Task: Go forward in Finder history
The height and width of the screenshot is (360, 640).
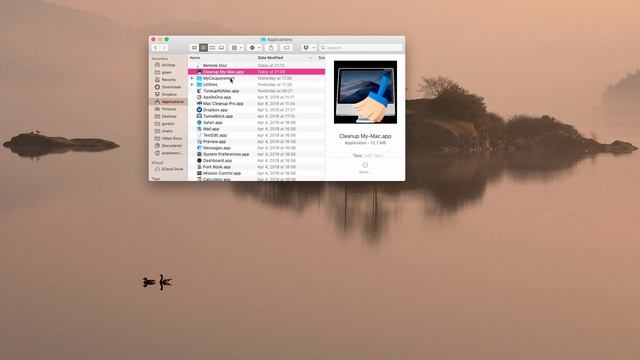Action: pos(164,48)
